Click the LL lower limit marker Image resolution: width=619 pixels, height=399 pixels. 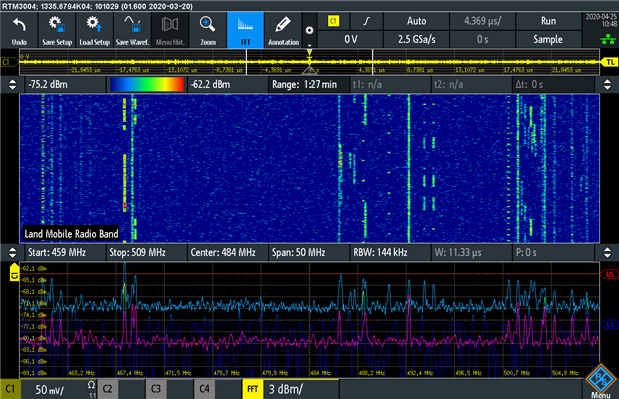point(610,325)
